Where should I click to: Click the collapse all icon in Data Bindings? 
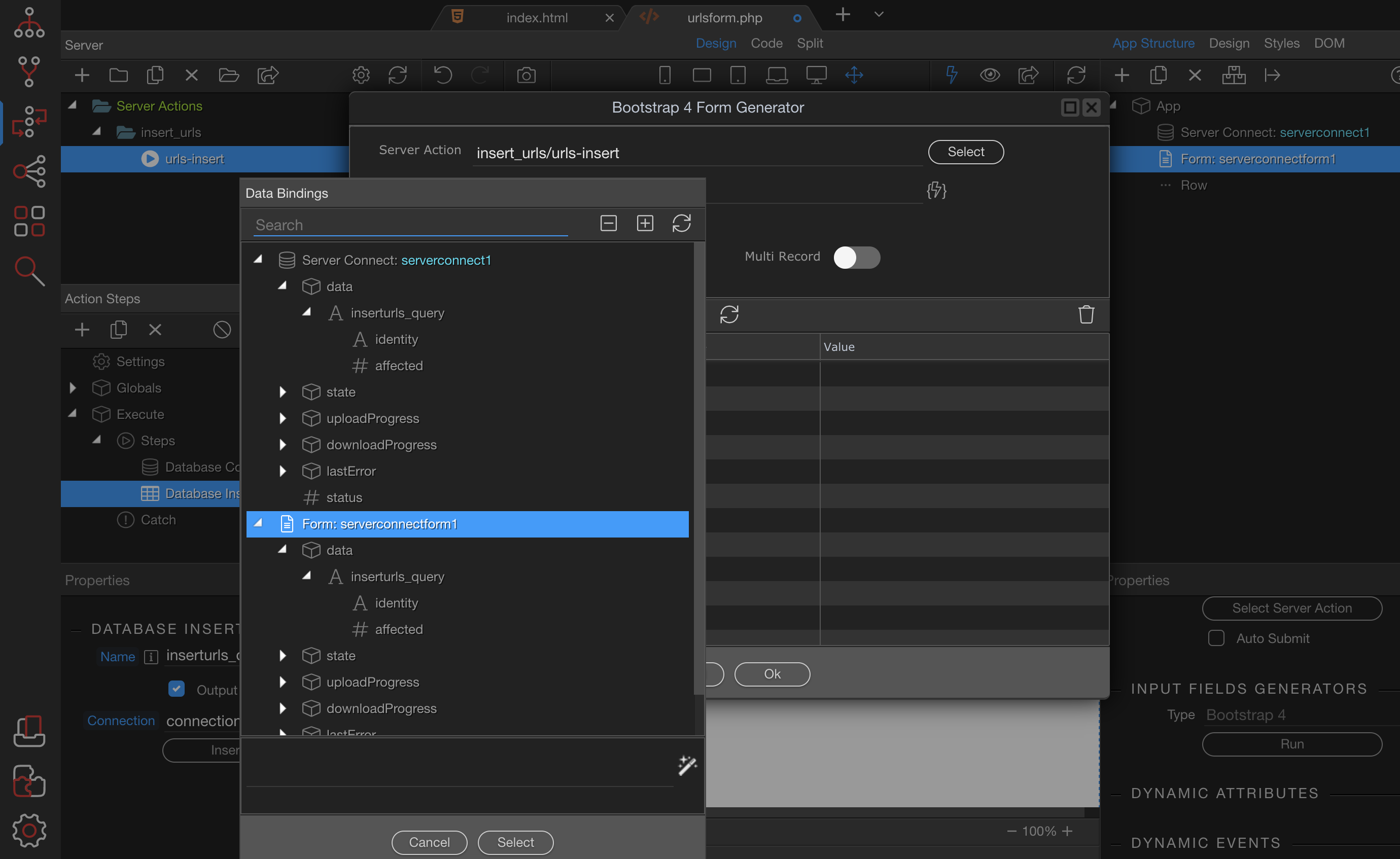pyautogui.click(x=608, y=223)
